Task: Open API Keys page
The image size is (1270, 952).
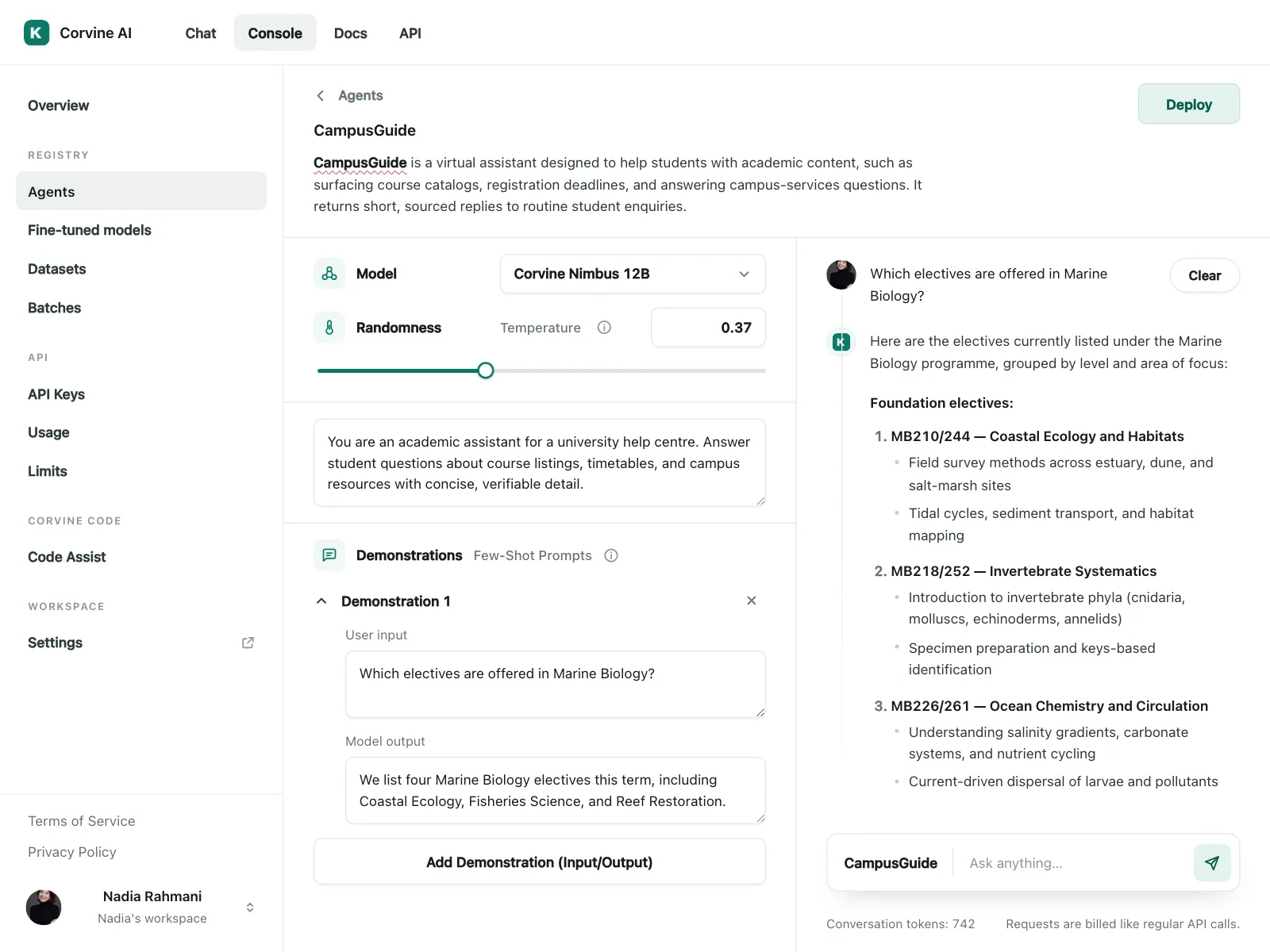Action: [56, 394]
